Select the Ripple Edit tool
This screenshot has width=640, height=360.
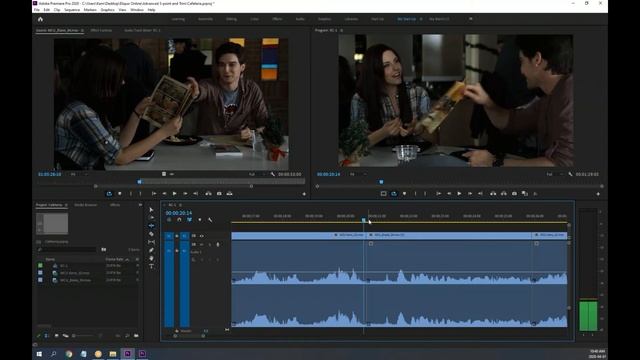(x=151, y=226)
